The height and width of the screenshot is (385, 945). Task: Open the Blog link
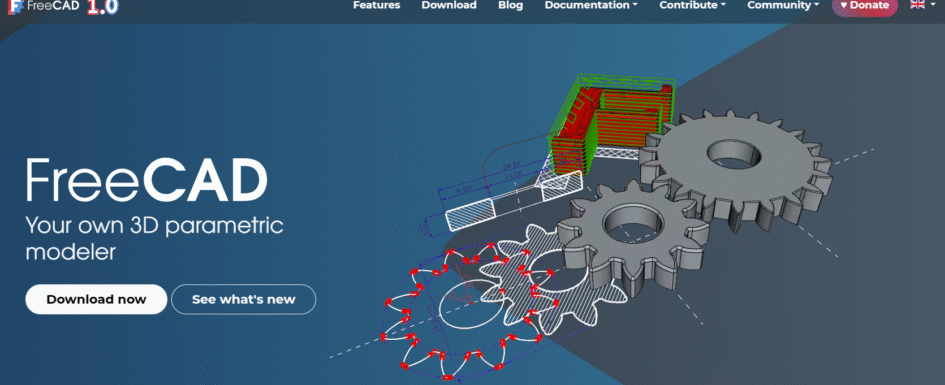(510, 5)
